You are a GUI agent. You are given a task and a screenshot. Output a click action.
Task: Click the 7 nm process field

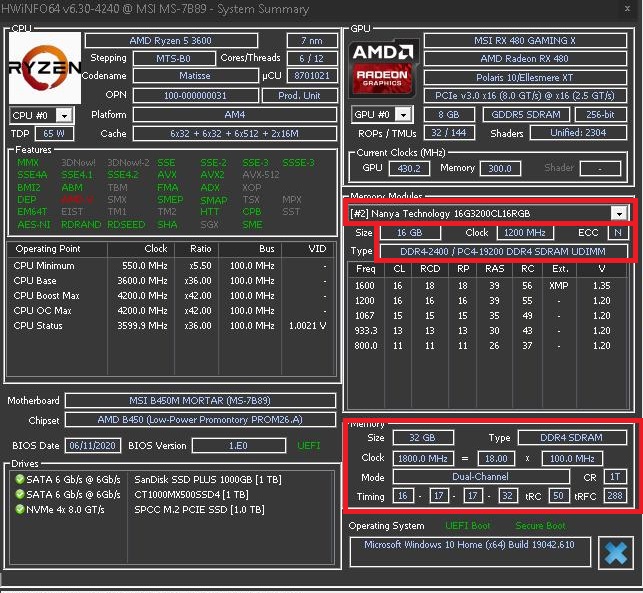point(312,41)
